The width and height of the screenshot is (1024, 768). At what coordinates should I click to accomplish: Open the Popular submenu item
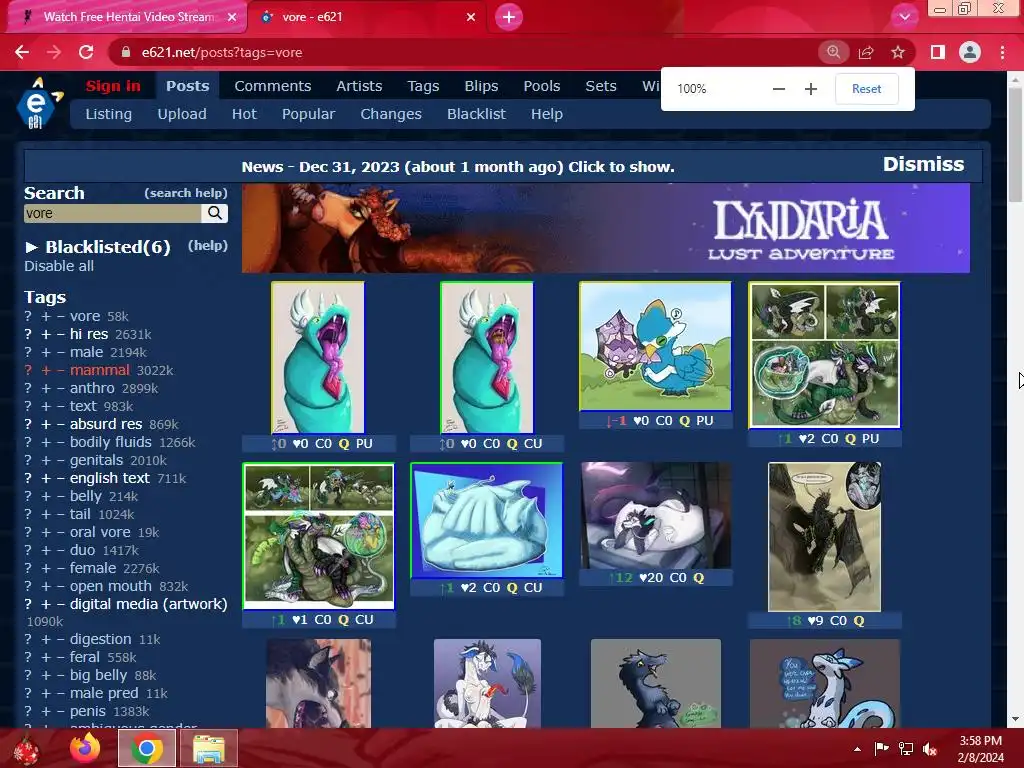[308, 114]
